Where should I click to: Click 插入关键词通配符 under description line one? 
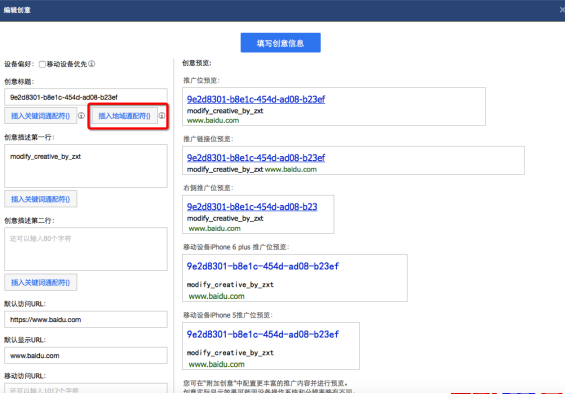click(x=40, y=199)
